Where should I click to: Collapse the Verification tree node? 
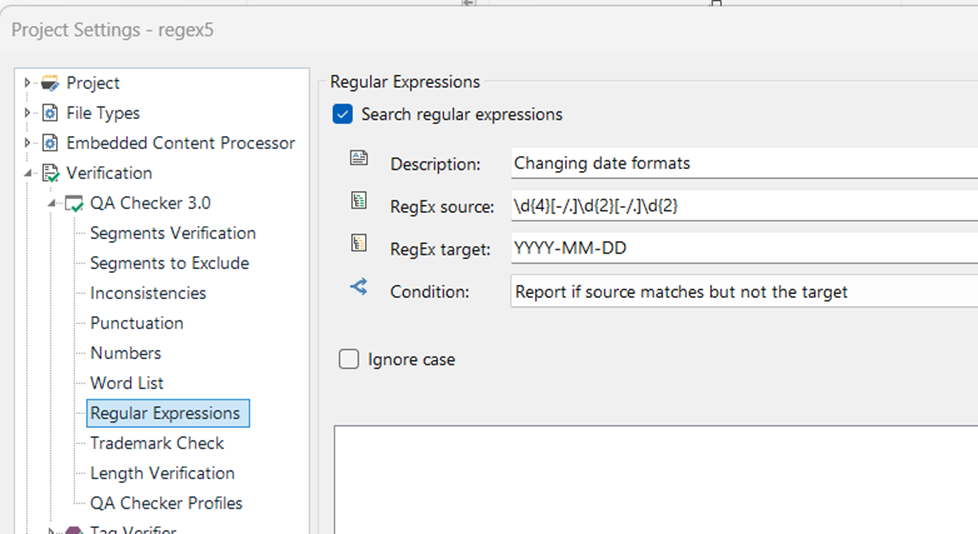[x=28, y=174]
